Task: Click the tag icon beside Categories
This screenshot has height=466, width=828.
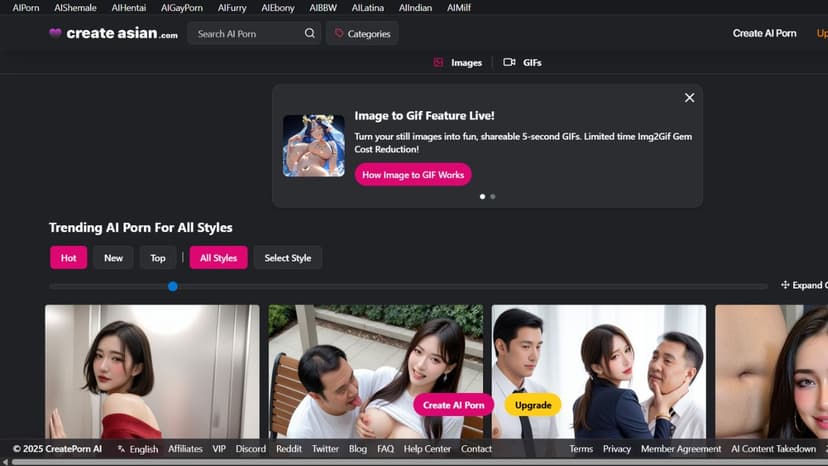Action: (x=339, y=34)
